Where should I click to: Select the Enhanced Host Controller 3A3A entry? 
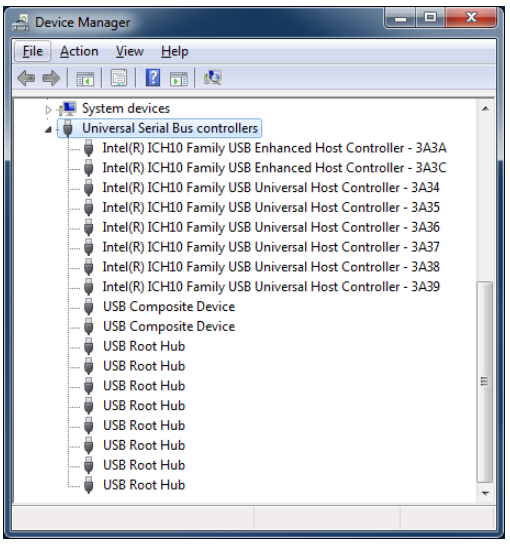(274, 148)
